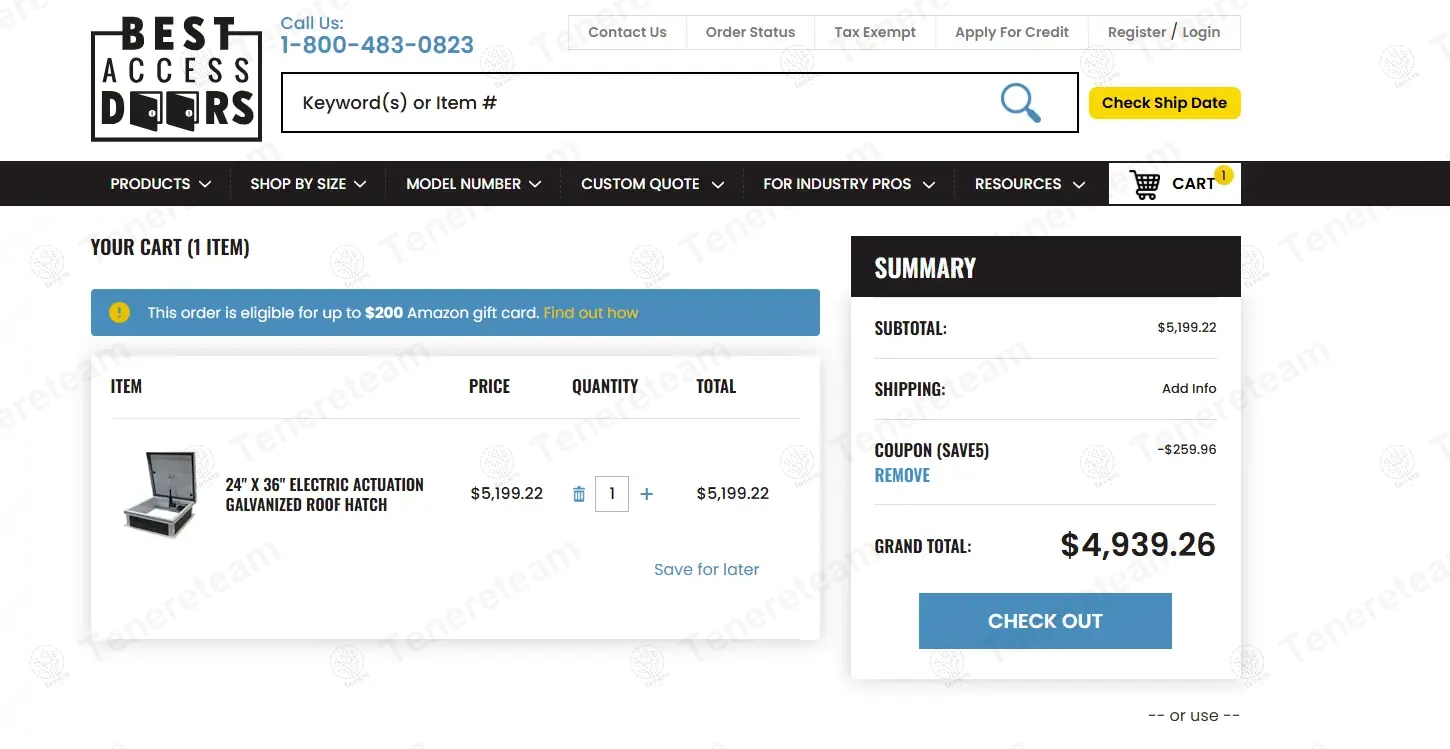The height and width of the screenshot is (749, 1450).
Task: Click the Best Access Doors logo
Action: 176,79
